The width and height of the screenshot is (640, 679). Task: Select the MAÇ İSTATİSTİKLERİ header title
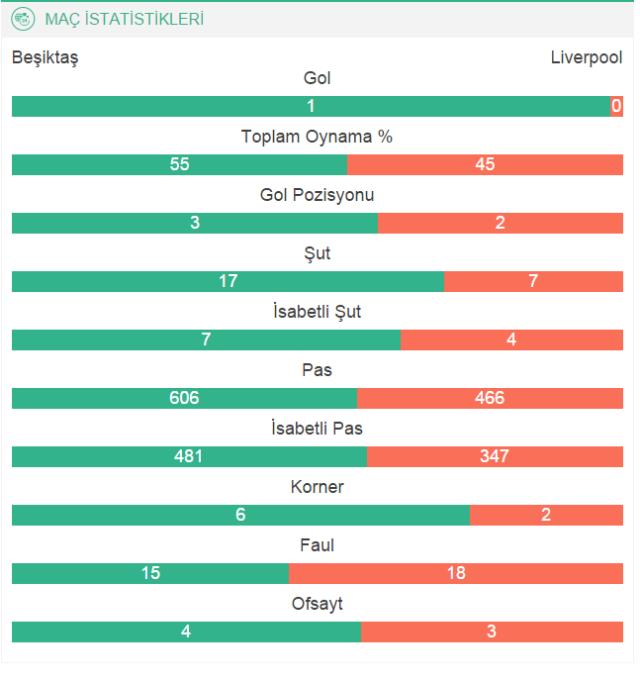pyautogui.click(x=124, y=19)
